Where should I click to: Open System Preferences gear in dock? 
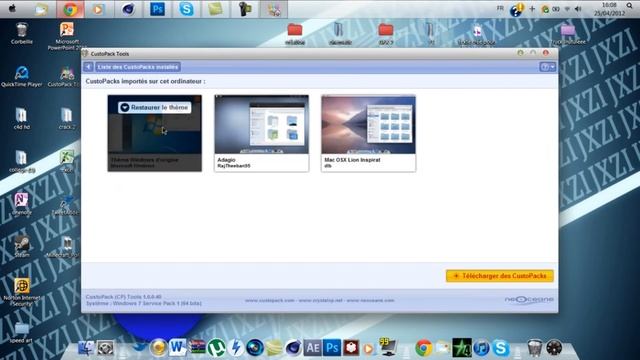105,348
